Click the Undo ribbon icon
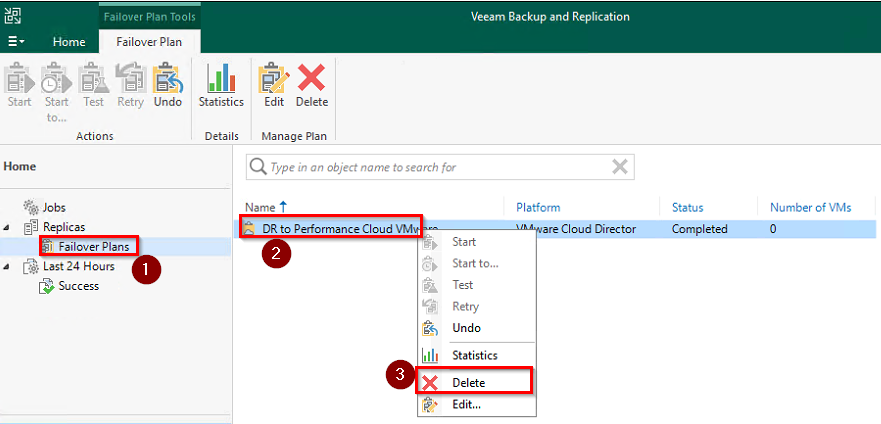The image size is (881, 424). pyautogui.click(x=167, y=86)
